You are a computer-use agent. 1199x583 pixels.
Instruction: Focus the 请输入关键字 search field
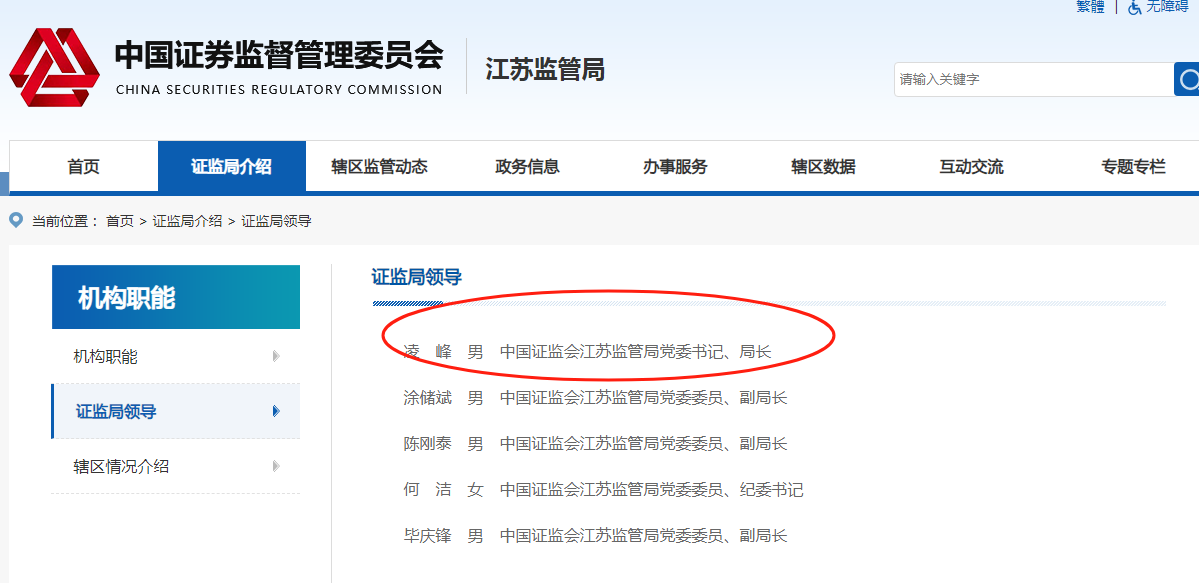1034,80
